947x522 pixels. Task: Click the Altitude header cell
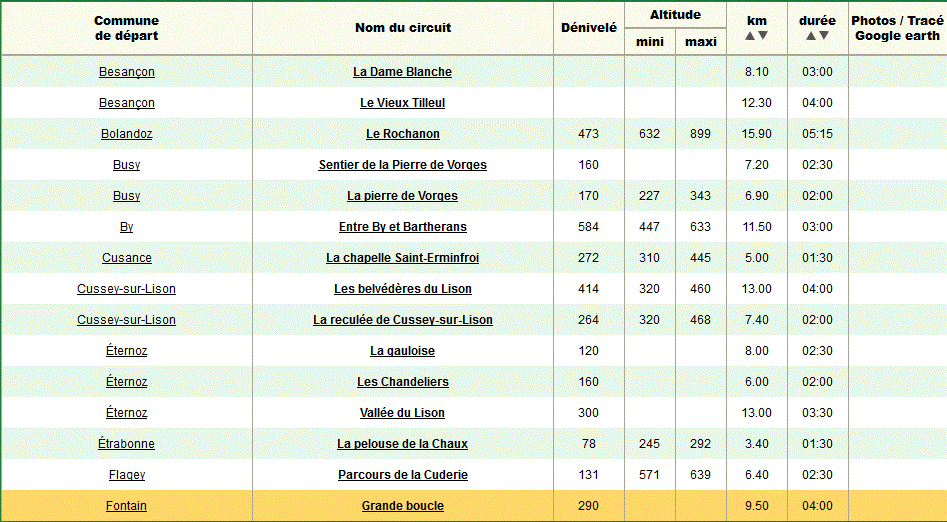pos(675,14)
